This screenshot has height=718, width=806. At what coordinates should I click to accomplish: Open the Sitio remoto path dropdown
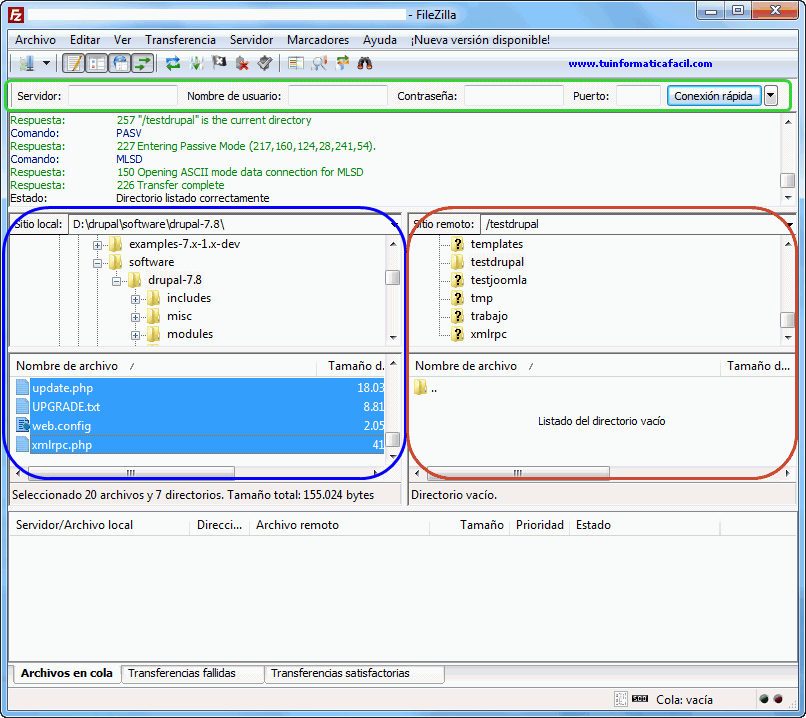[x=790, y=224]
